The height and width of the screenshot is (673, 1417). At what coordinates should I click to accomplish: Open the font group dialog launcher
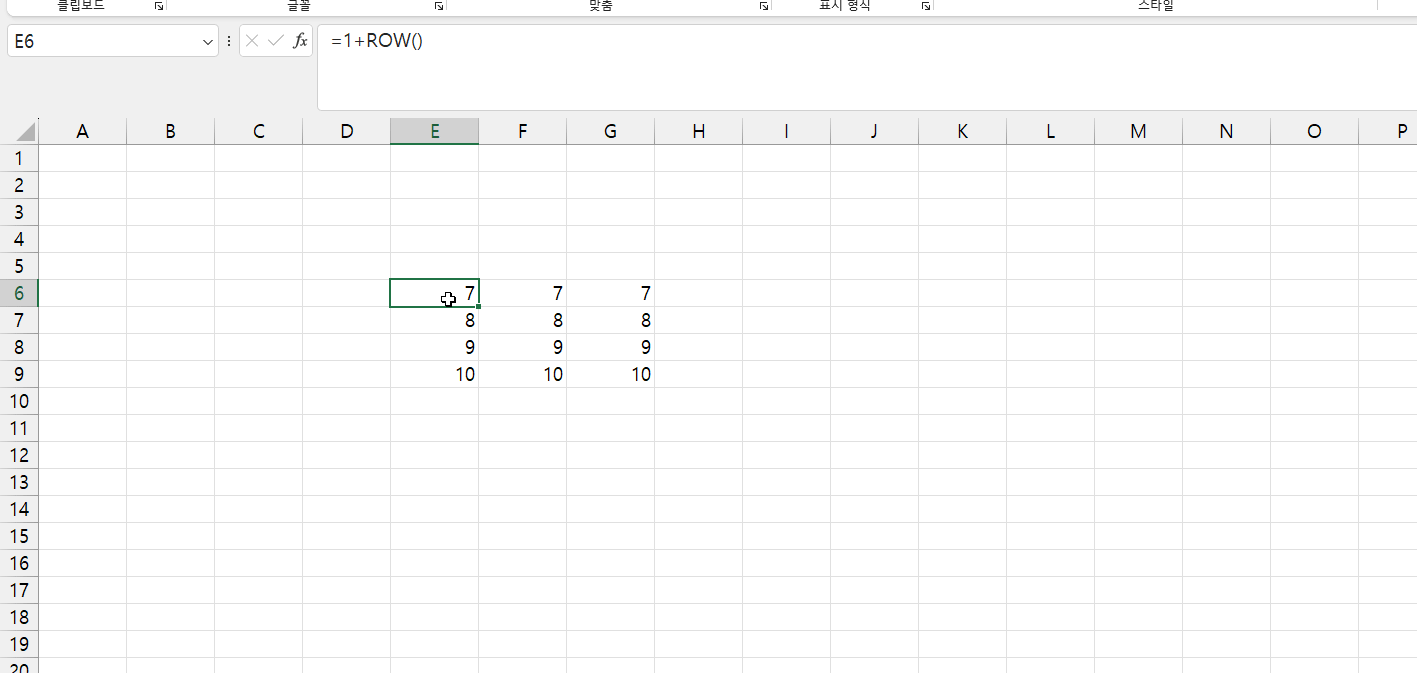click(x=438, y=6)
